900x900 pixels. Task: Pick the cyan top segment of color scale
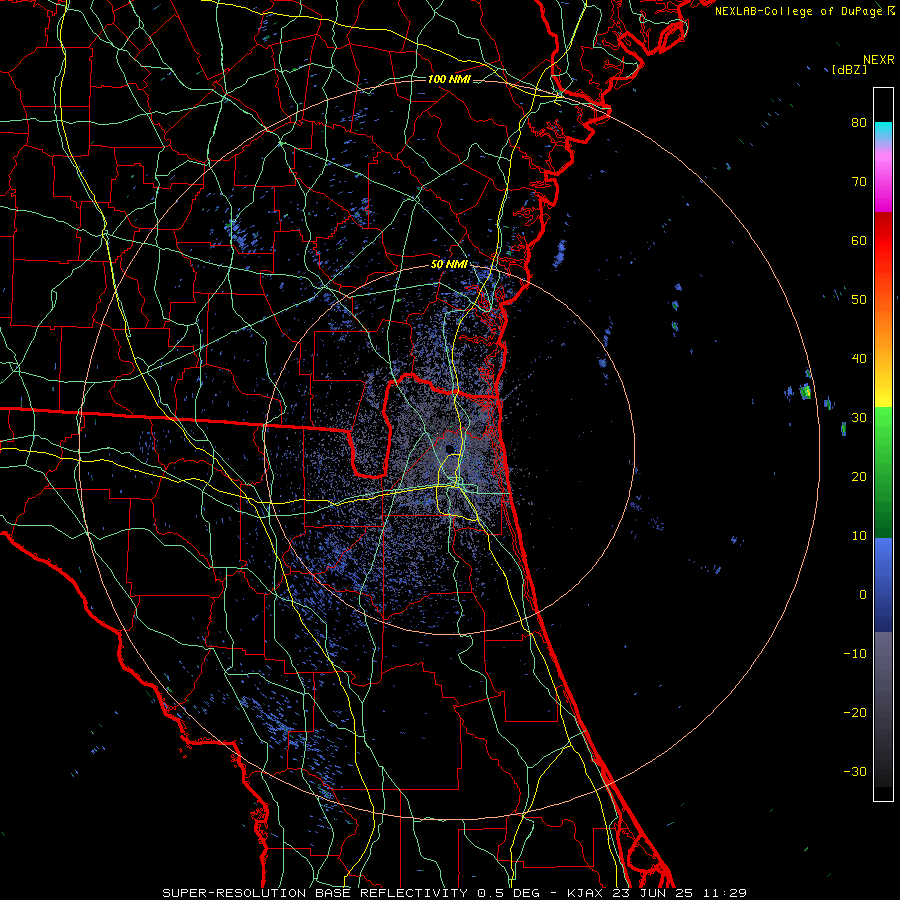coord(883,131)
